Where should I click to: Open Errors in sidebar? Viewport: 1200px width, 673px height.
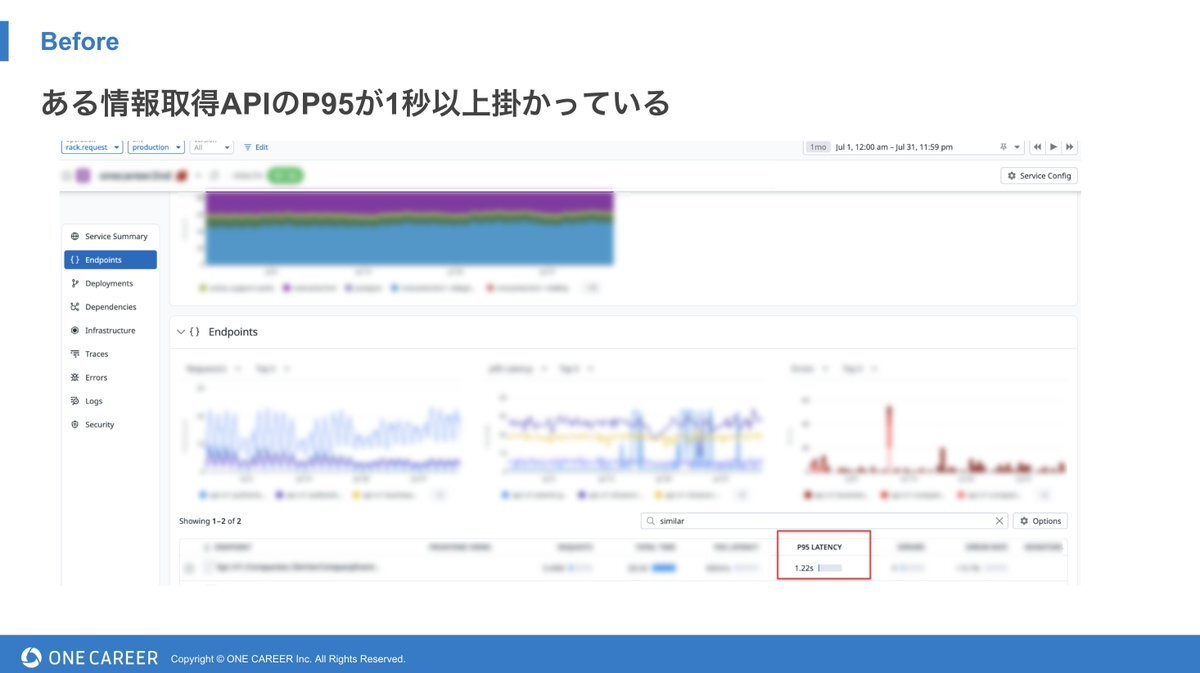[x=110, y=377]
